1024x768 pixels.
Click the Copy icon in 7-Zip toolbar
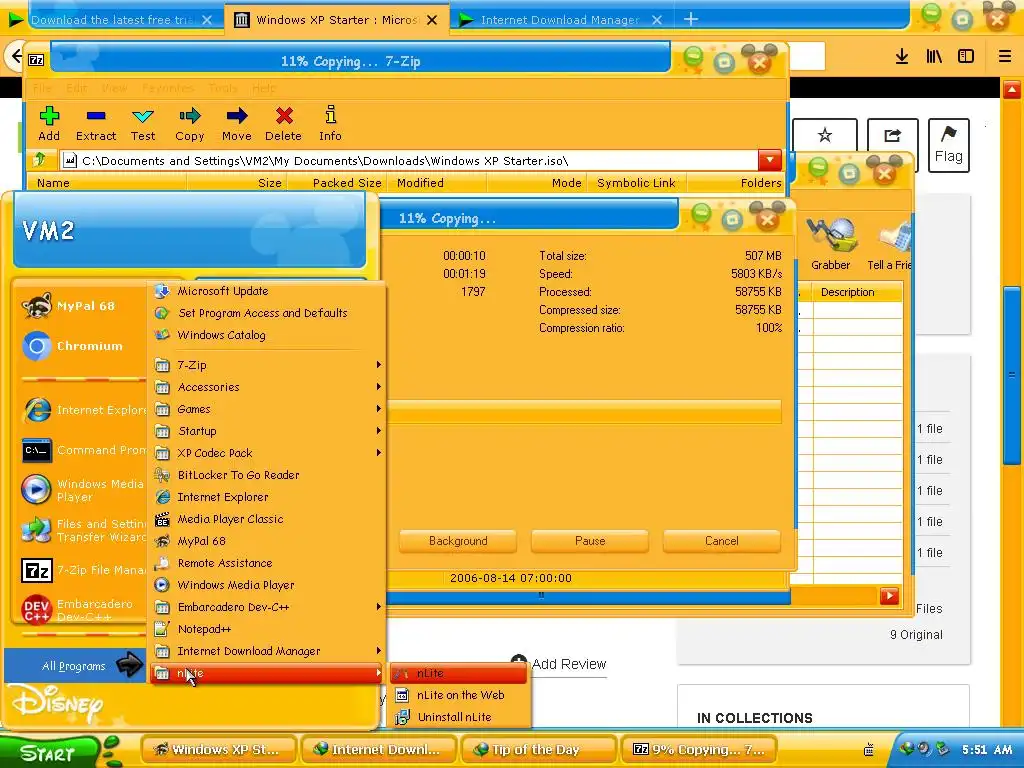[190, 123]
